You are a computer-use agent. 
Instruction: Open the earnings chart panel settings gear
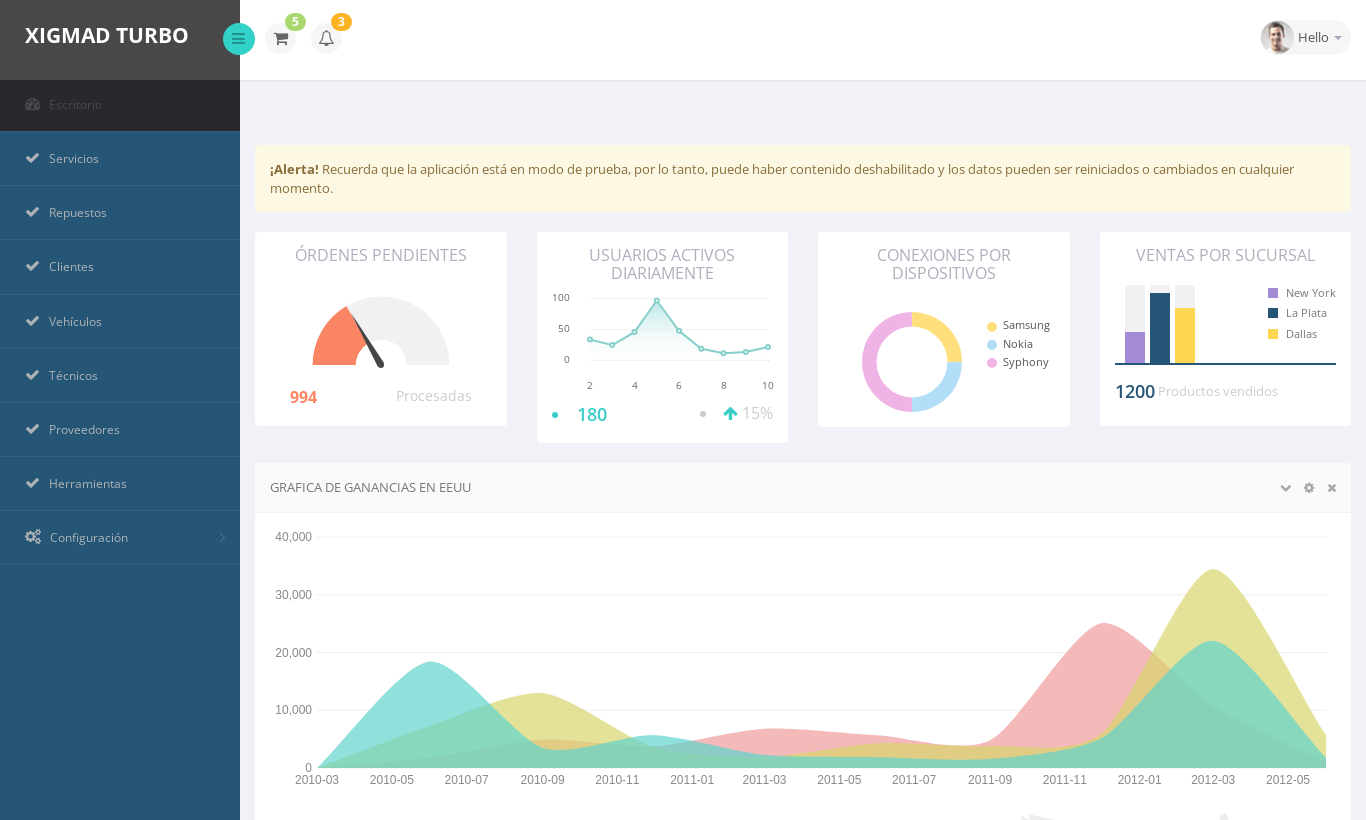[1309, 488]
